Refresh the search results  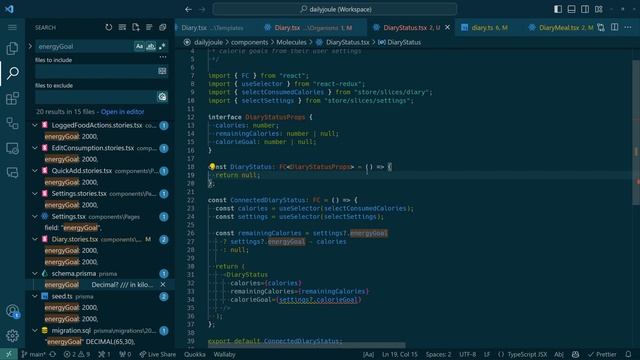[109, 27]
